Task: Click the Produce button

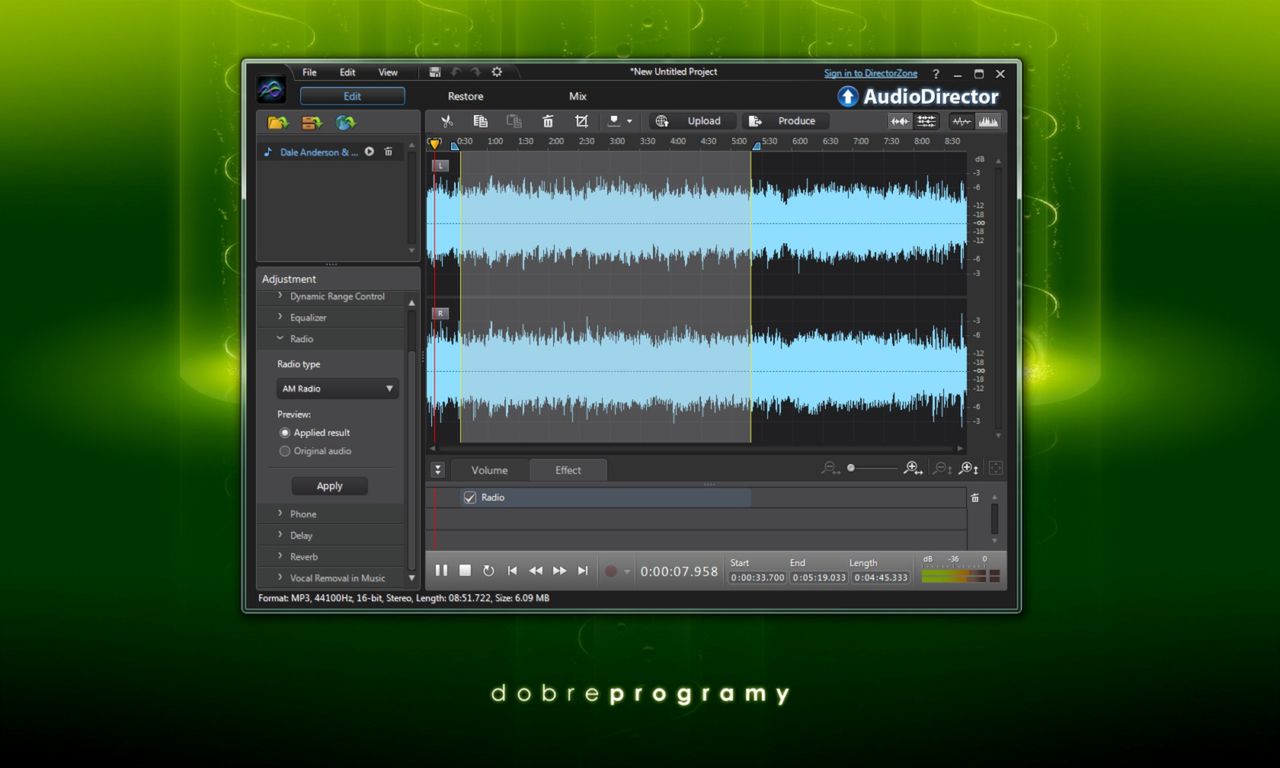Action: 786,121
